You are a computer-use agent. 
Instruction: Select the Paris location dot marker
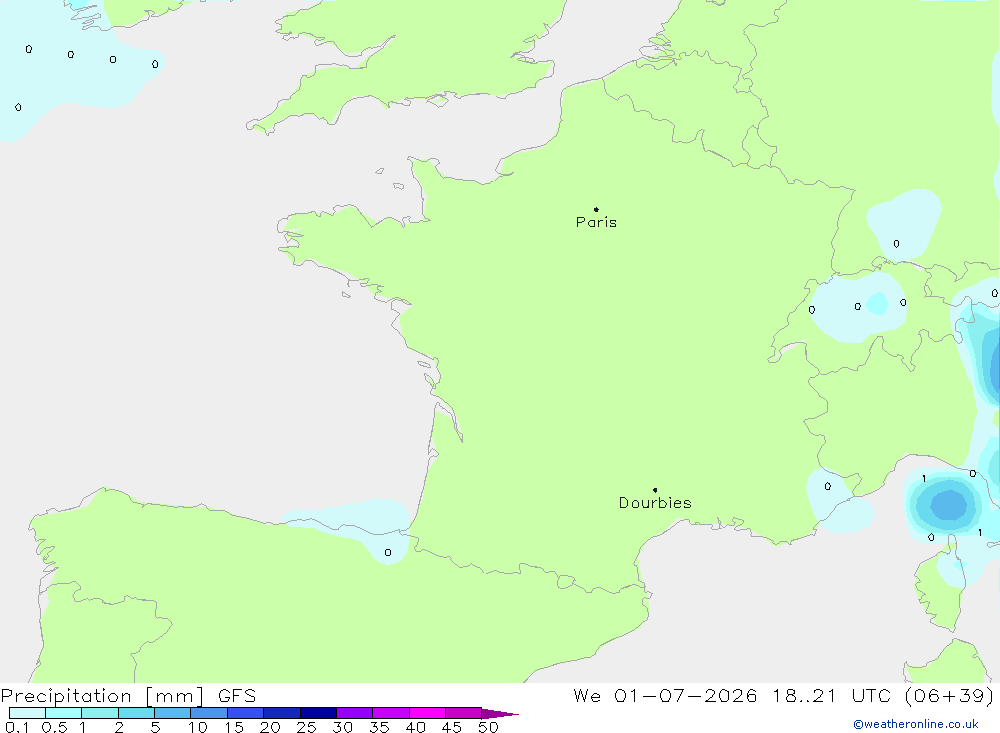596,209
